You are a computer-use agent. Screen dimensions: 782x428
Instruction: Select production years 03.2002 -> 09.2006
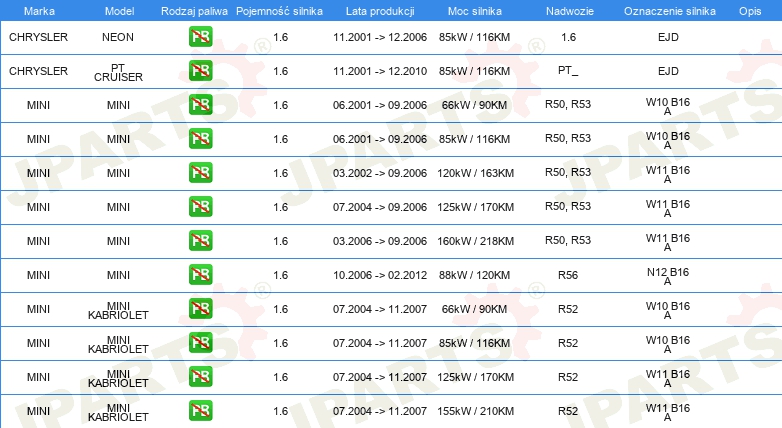click(x=380, y=173)
